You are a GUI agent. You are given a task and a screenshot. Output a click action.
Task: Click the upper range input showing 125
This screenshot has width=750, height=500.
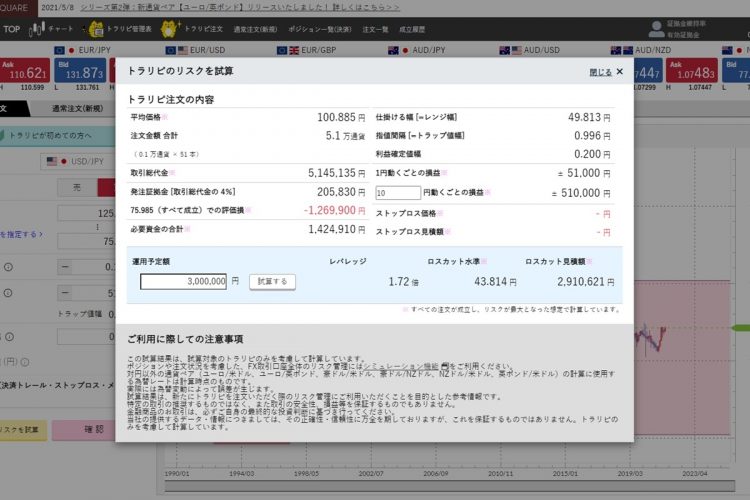point(86,213)
